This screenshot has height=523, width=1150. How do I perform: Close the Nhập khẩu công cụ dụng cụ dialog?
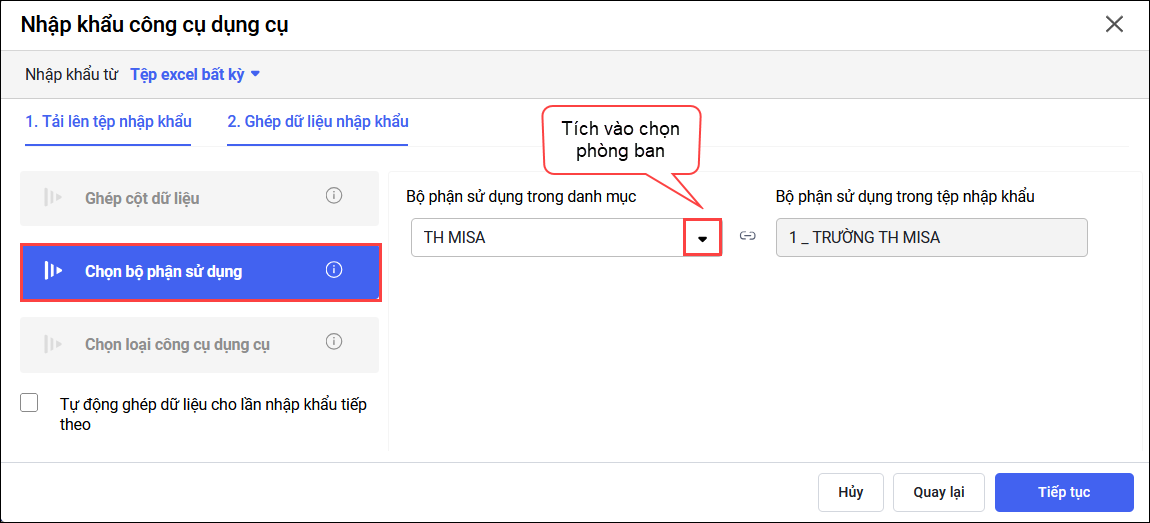pos(1114,24)
